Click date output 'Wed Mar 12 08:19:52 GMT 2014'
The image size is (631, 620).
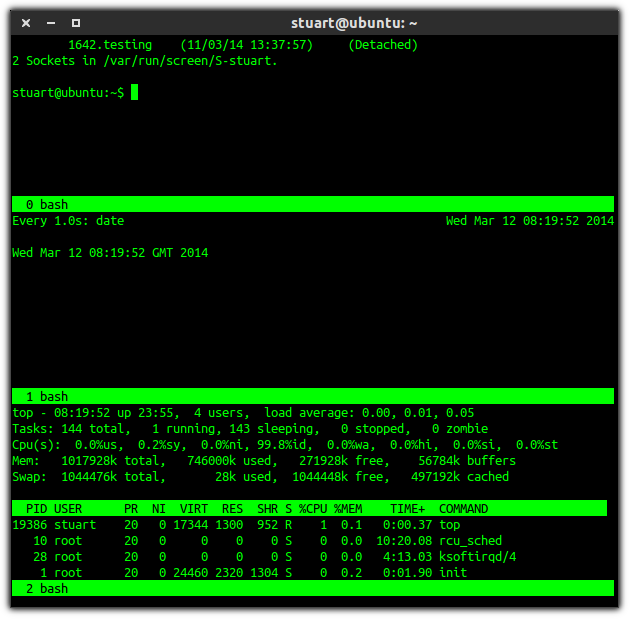110,253
